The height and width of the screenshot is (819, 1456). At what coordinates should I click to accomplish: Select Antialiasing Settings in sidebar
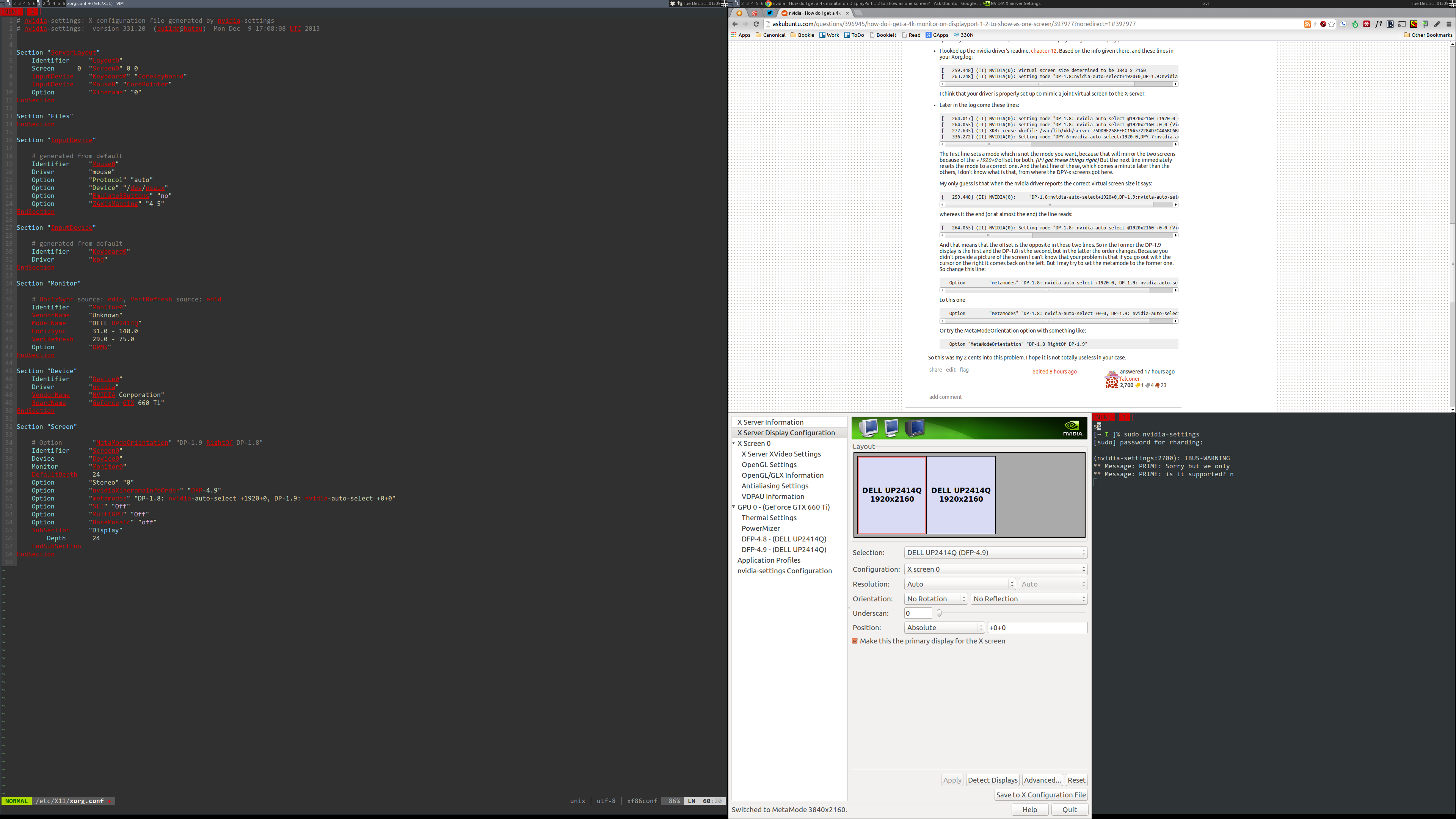775,486
